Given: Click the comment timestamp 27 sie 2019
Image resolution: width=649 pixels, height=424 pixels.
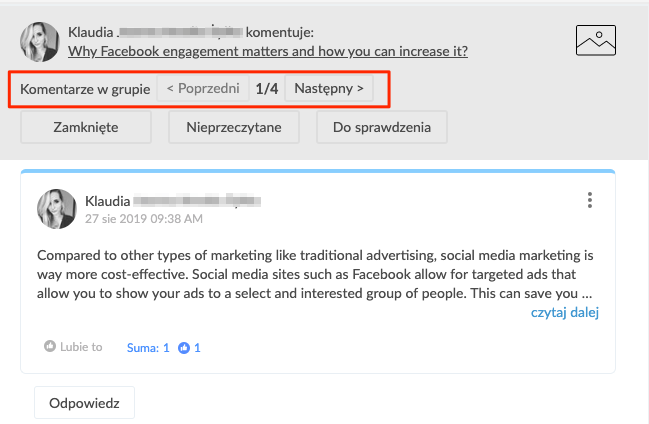Looking at the screenshot, I should click(144, 218).
